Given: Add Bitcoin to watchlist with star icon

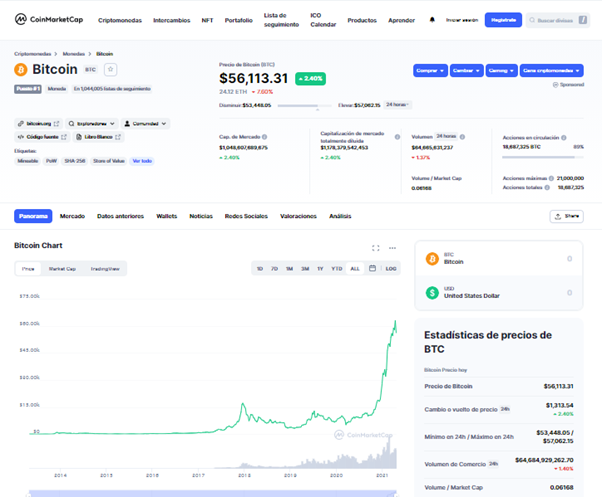Looking at the screenshot, I should tap(111, 69).
